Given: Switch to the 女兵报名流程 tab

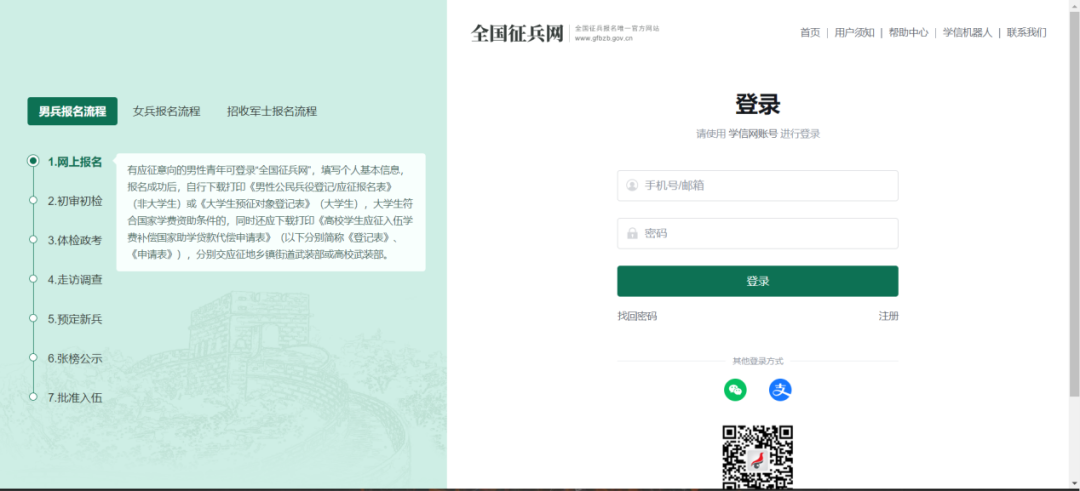Looking at the screenshot, I should coord(167,111).
